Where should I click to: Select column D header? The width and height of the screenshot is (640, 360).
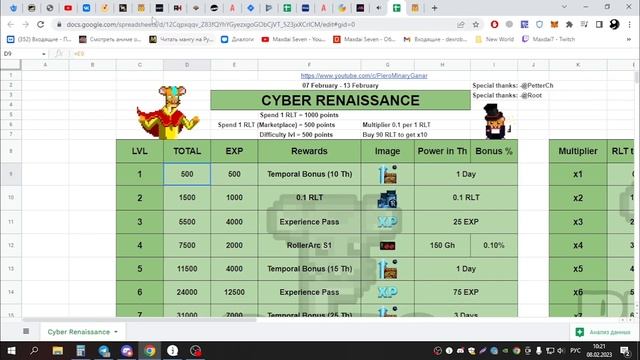click(x=187, y=64)
